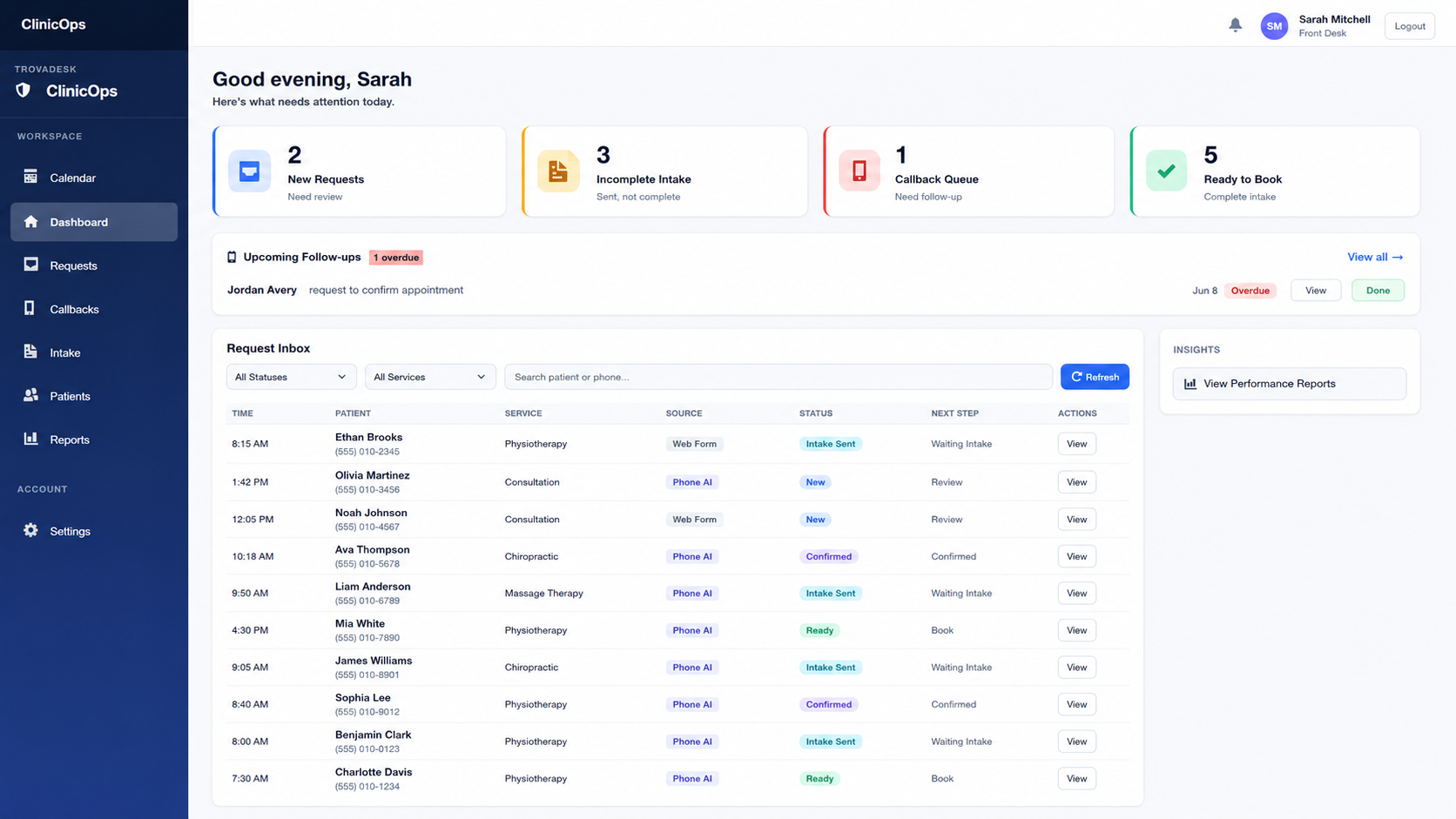1456x819 pixels.
Task: Follow the View all follow-ups link
Action: point(1375,257)
